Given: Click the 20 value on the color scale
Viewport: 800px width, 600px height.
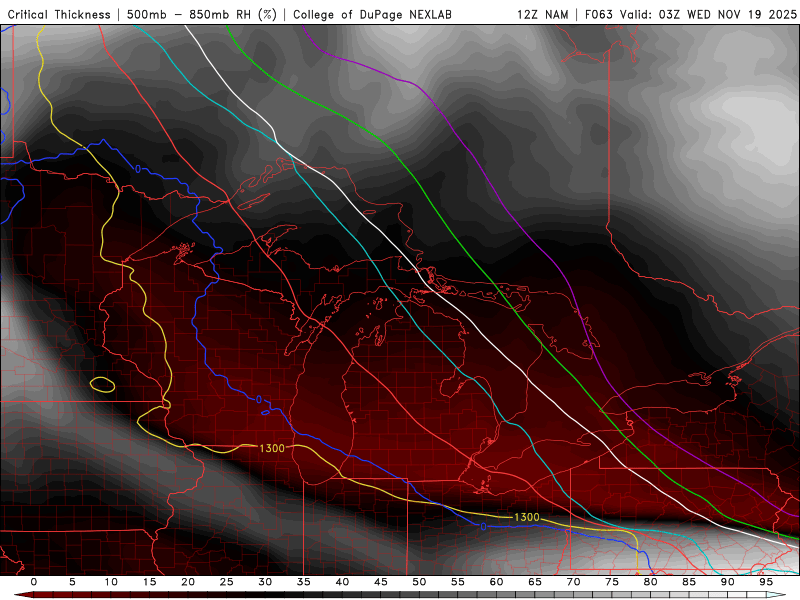Looking at the screenshot, I should click(188, 582).
